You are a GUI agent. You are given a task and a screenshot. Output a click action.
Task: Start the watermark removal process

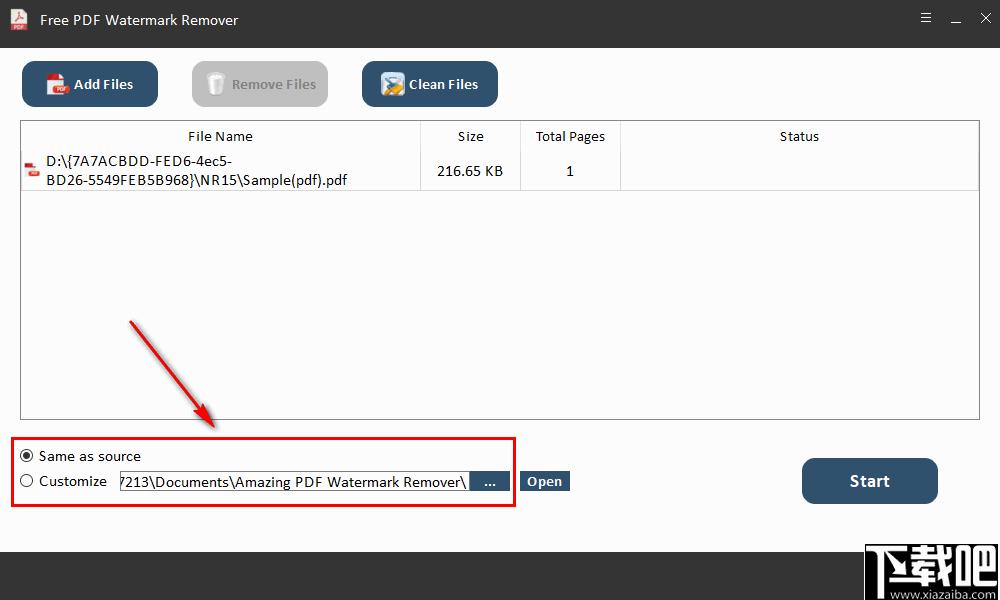coord(869,481)
